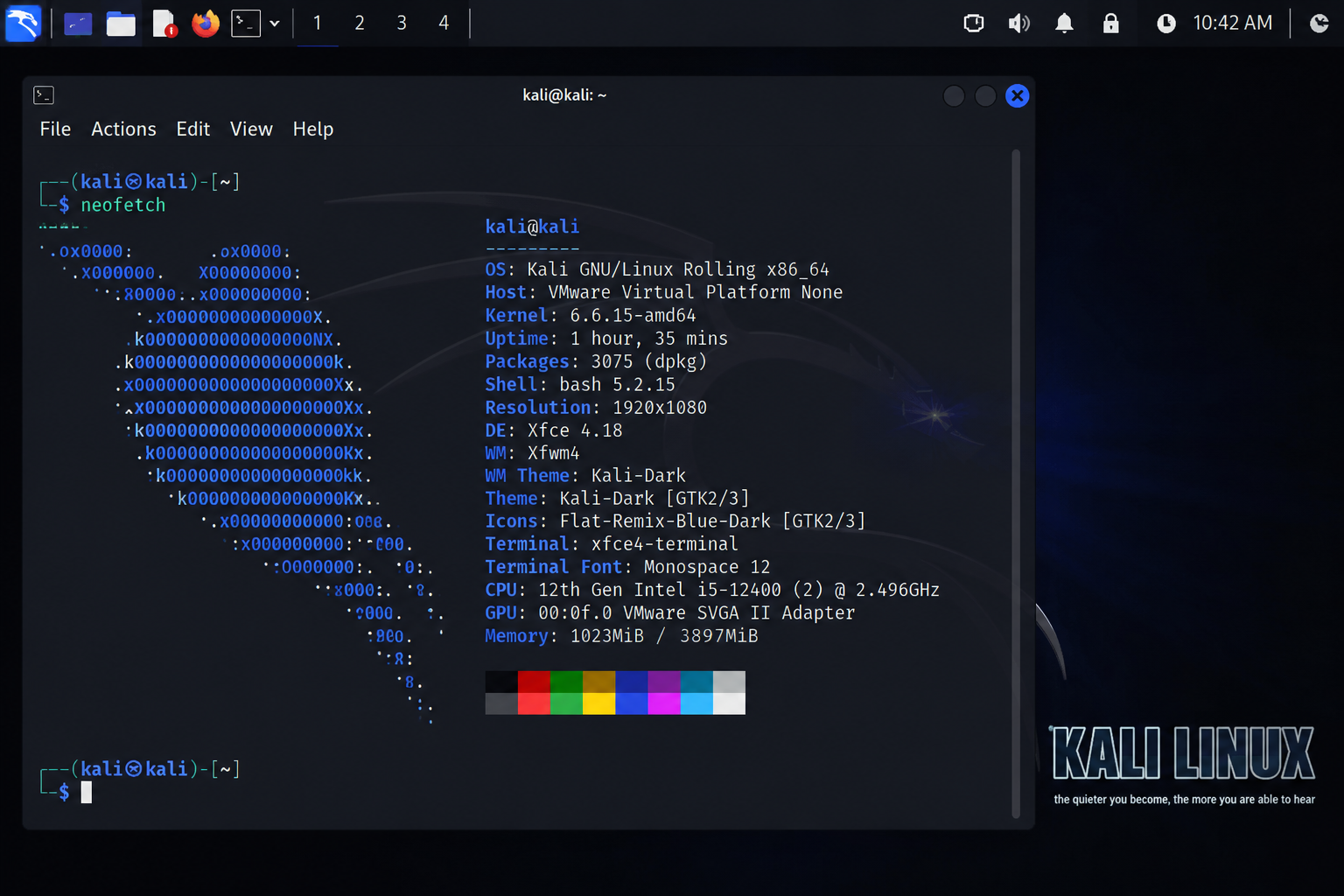
Task: Click the WM Theme value 'Kali-Dark'
Action: click(x=639, y=476)
